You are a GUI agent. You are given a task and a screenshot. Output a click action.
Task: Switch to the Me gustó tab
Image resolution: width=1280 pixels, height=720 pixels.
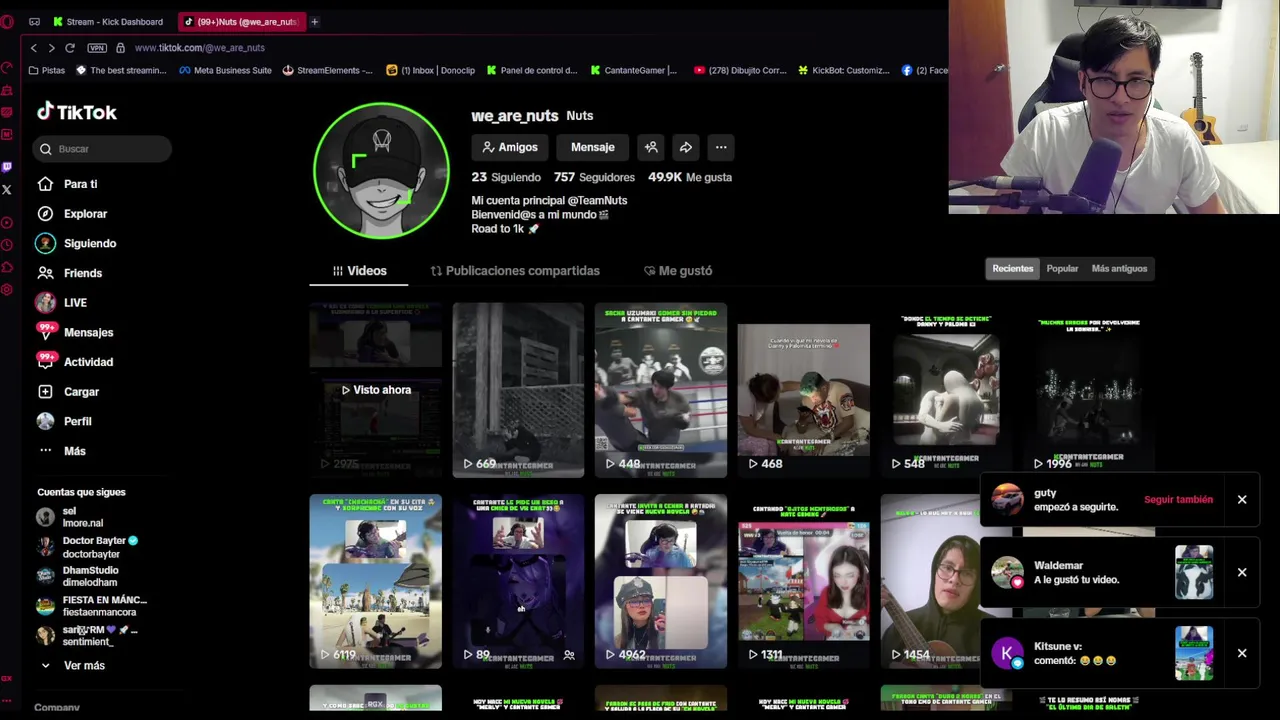click(678, 271)
